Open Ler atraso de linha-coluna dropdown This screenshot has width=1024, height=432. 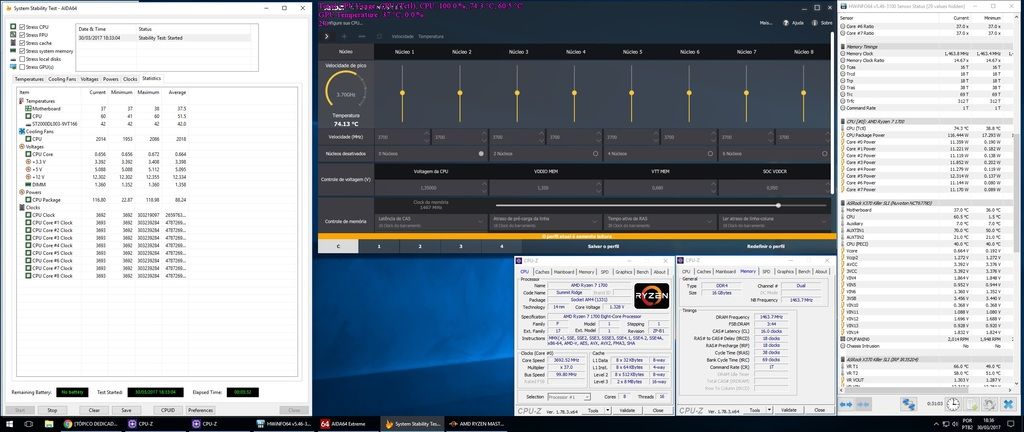pyautogui.click(x=774, y=222)
